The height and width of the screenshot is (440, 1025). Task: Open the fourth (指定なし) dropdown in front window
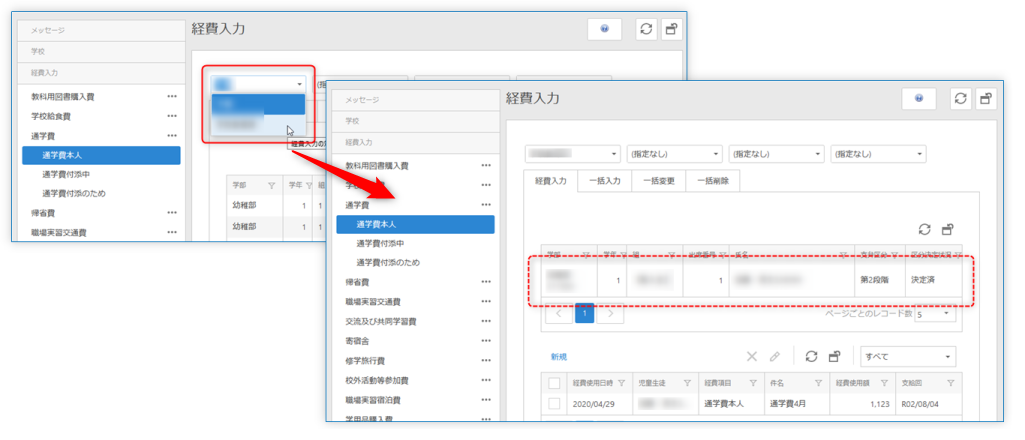point(878,154)
